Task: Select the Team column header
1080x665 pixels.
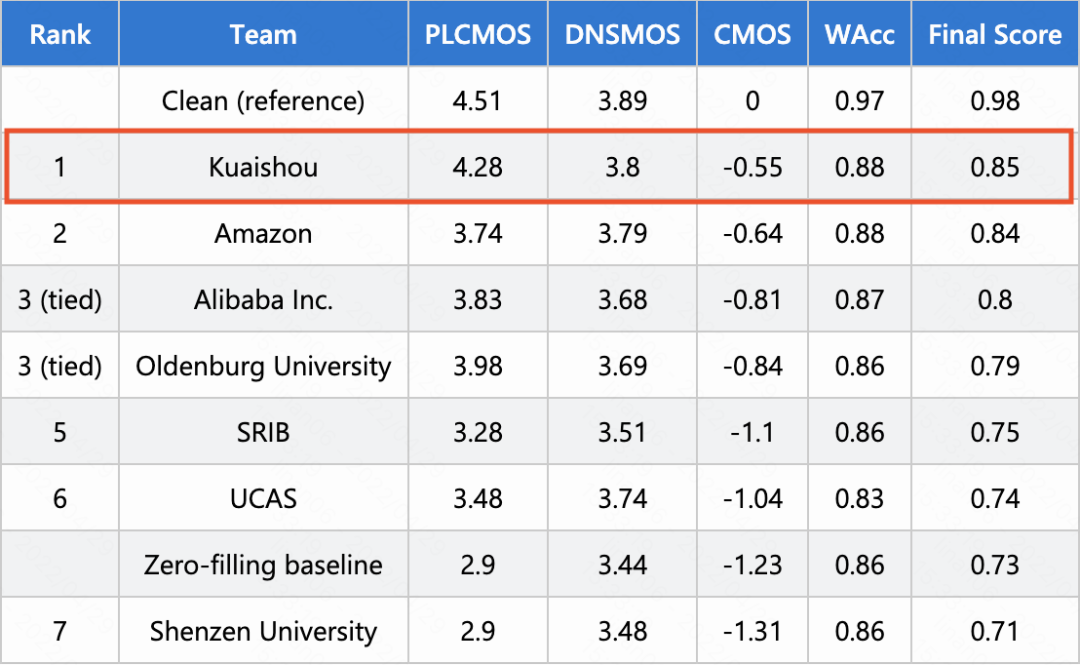Action: [x=263, y=35]
